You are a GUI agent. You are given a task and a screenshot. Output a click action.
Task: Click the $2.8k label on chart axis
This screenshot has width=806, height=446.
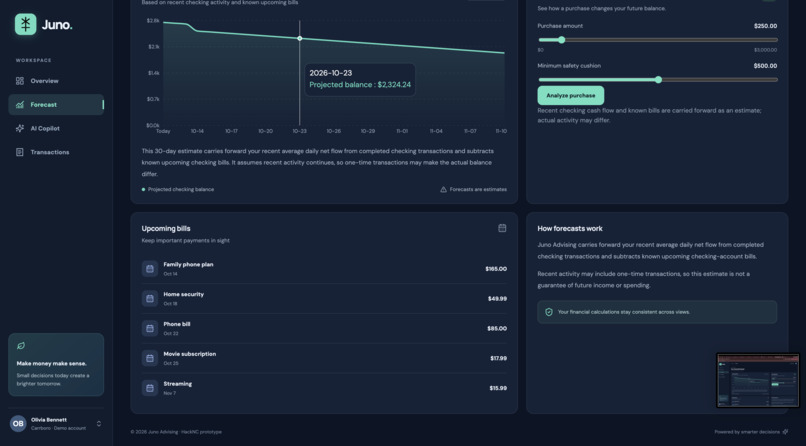(x=153, y=21)
